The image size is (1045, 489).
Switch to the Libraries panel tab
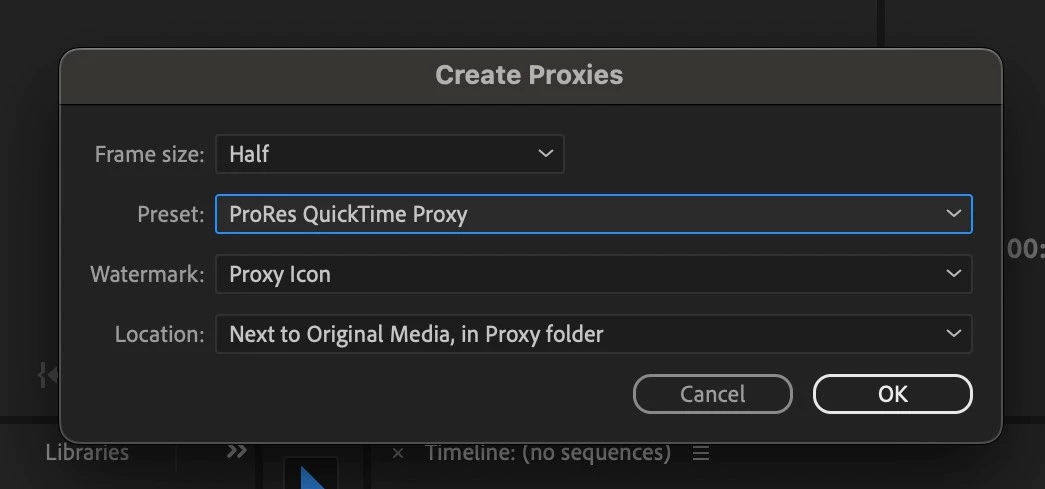coord(87,453)
